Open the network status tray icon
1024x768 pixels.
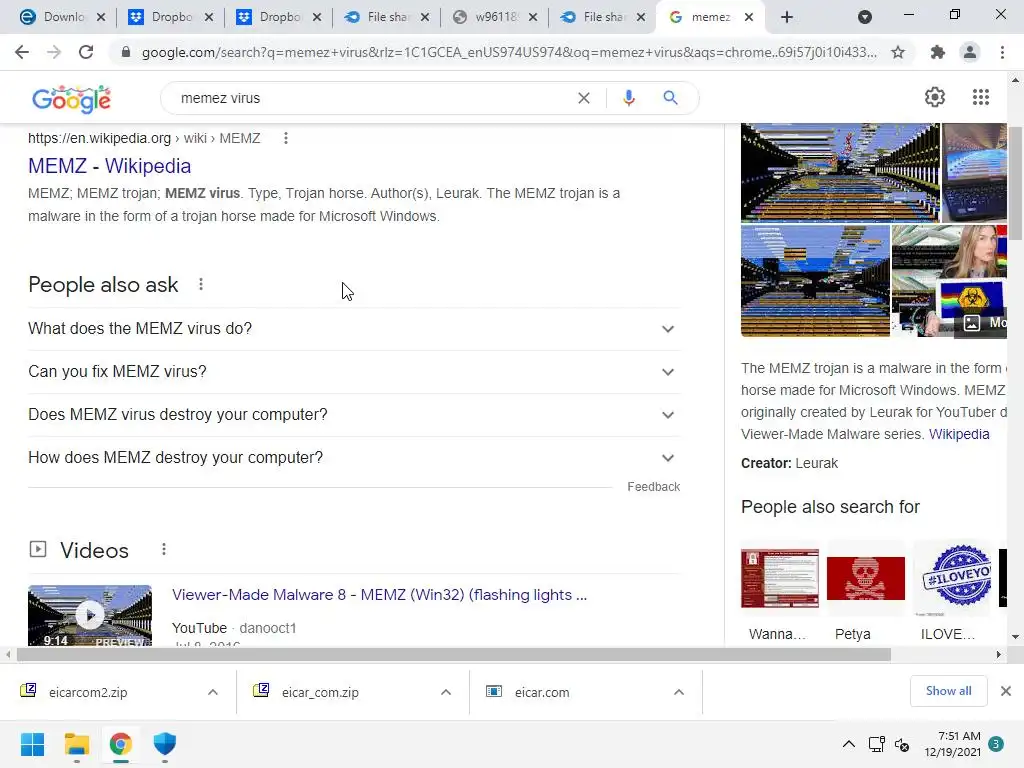click(876, 744)
